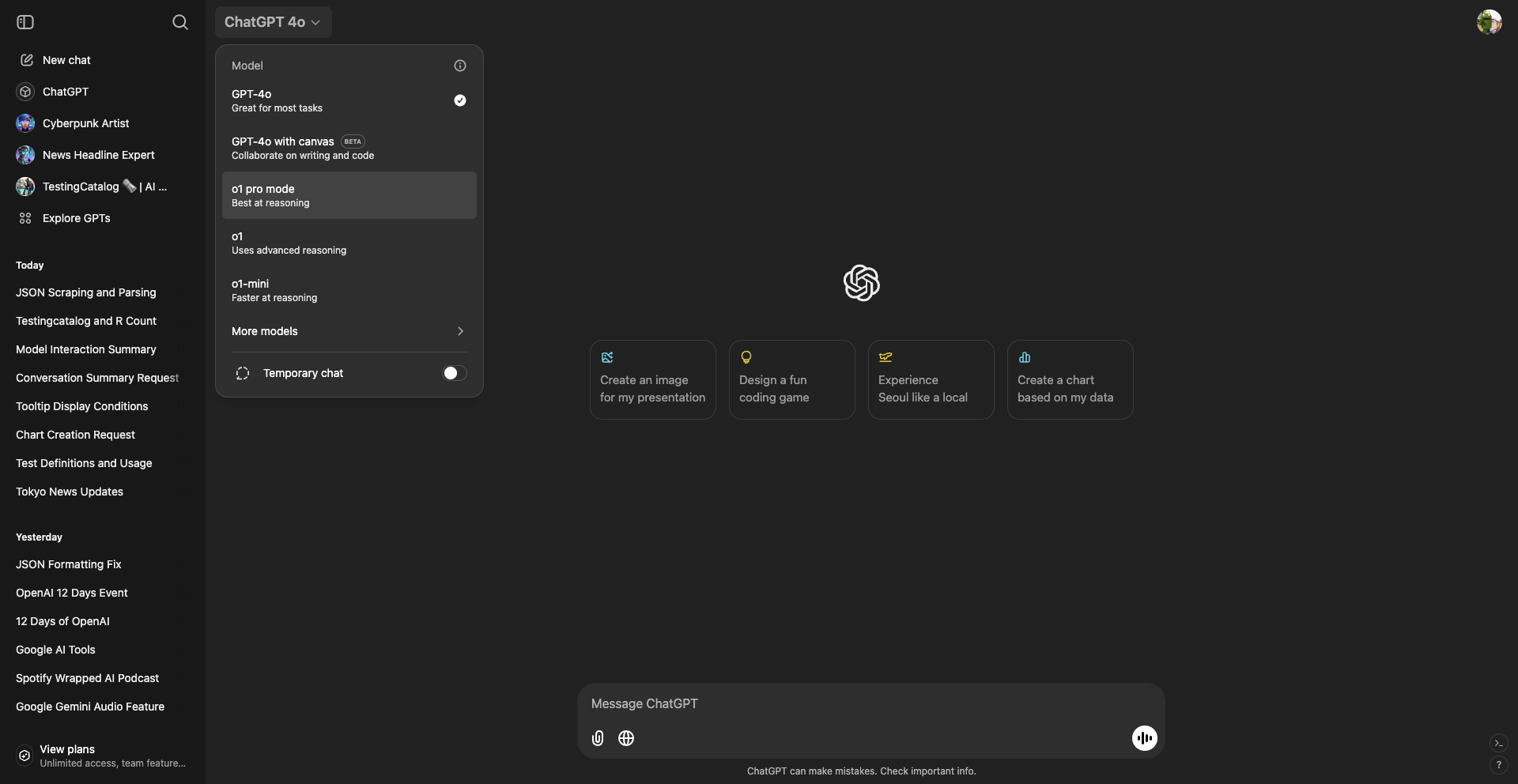Open Chart Creation Request chat
Image resolution: width=1518 pixels, height=784 pixels.
(103, 435)
